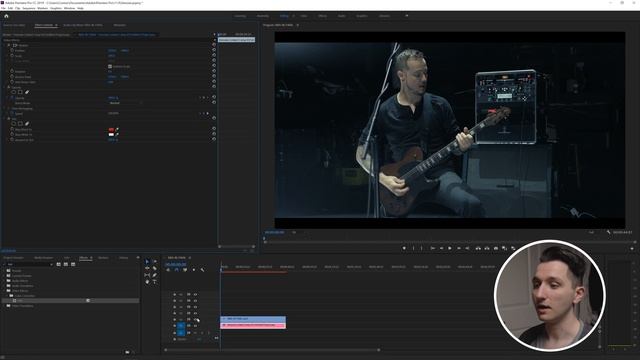This screenshot has height=360, width=640.
Task: Open the Window menu
Action: coord(69,8)
